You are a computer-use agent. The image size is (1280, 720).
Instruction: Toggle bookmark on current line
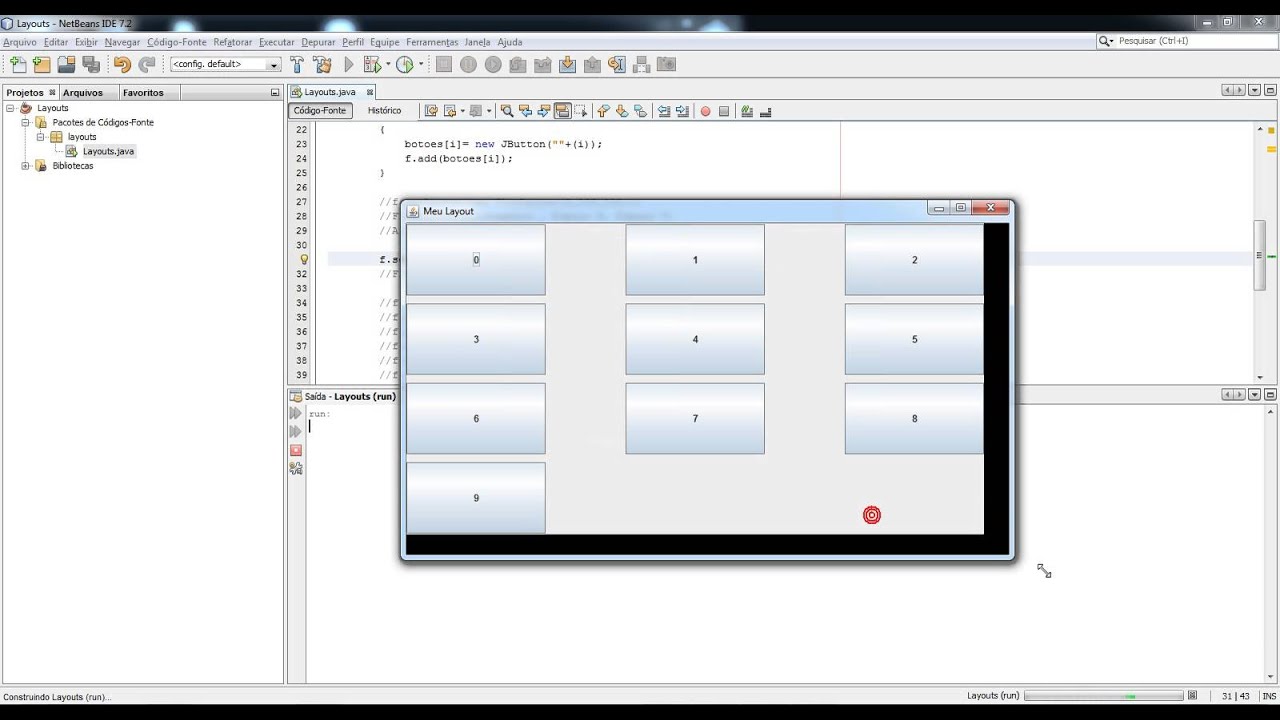tap(640, 111)
